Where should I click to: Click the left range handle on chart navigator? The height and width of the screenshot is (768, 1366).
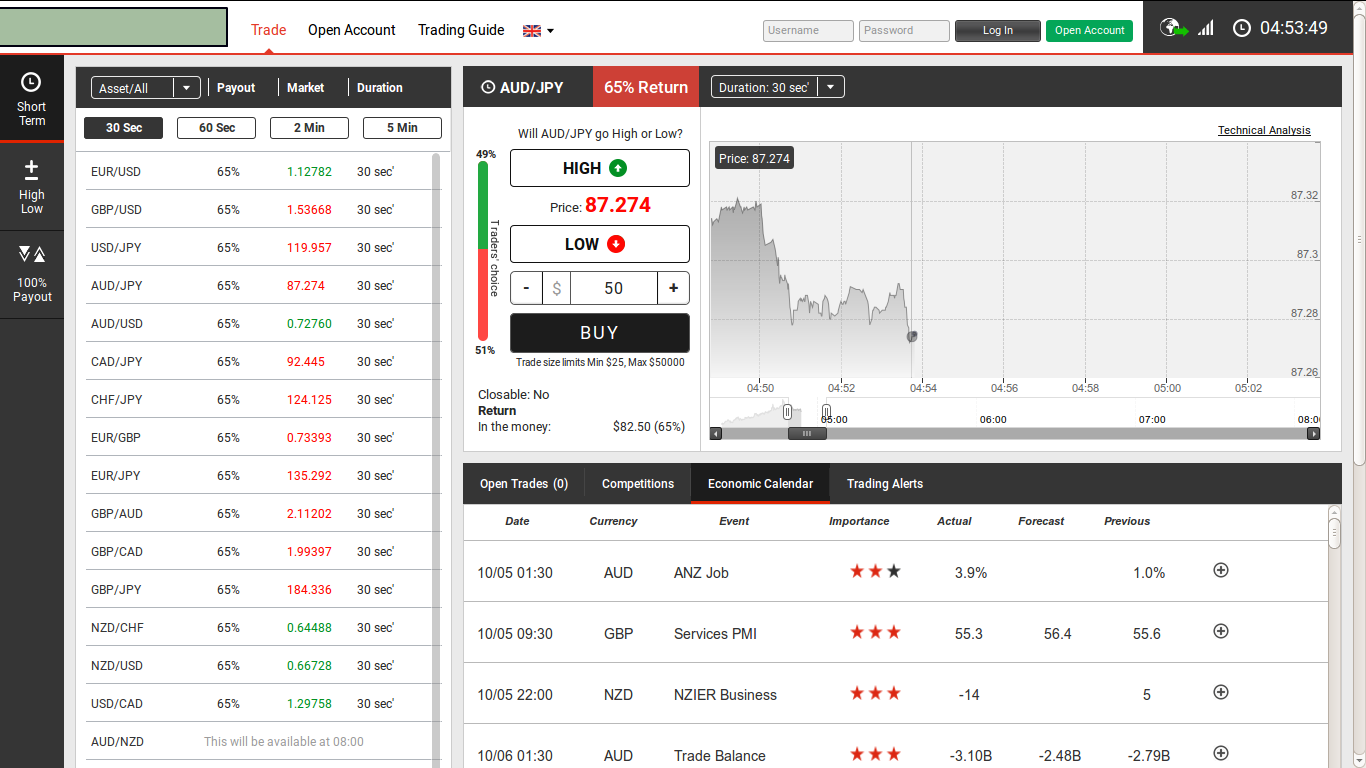(788, 411)
